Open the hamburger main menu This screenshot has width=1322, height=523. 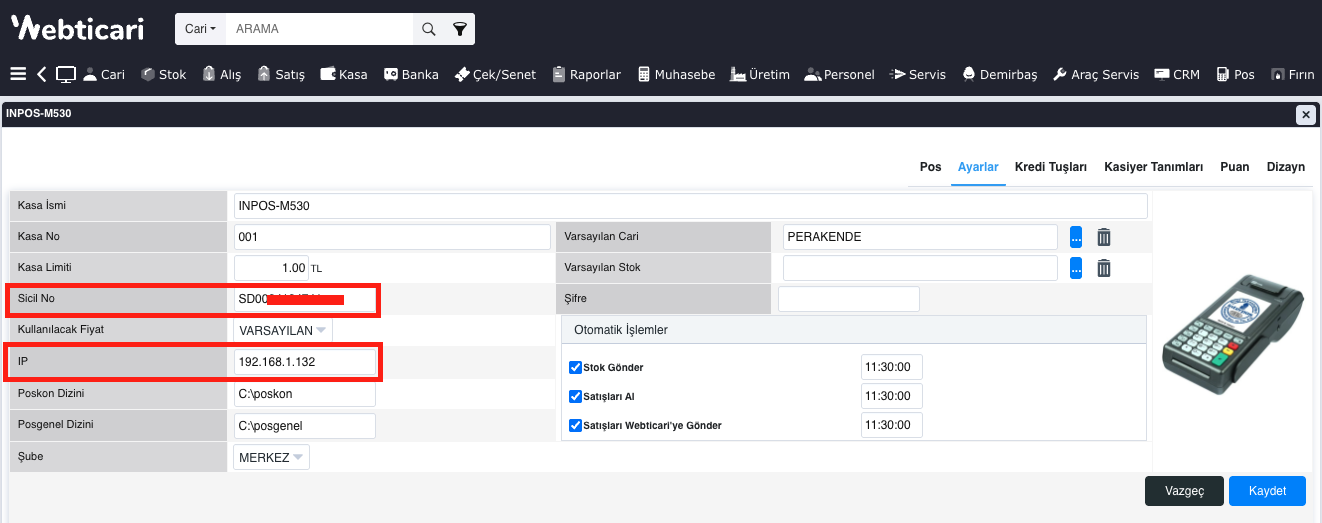17,74
